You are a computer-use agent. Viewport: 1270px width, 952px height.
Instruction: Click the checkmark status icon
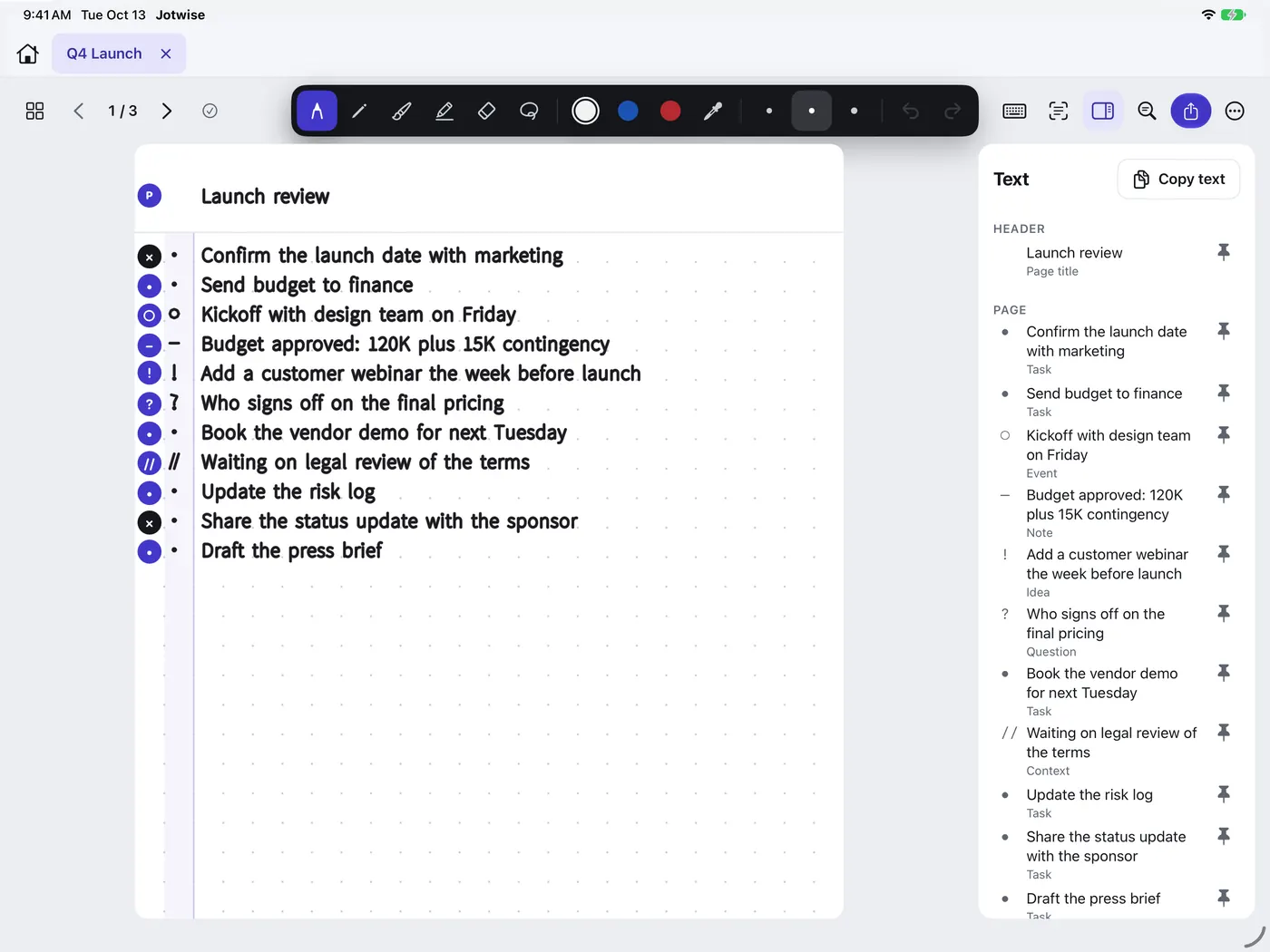pyautogui.click(x=210, y=111)
